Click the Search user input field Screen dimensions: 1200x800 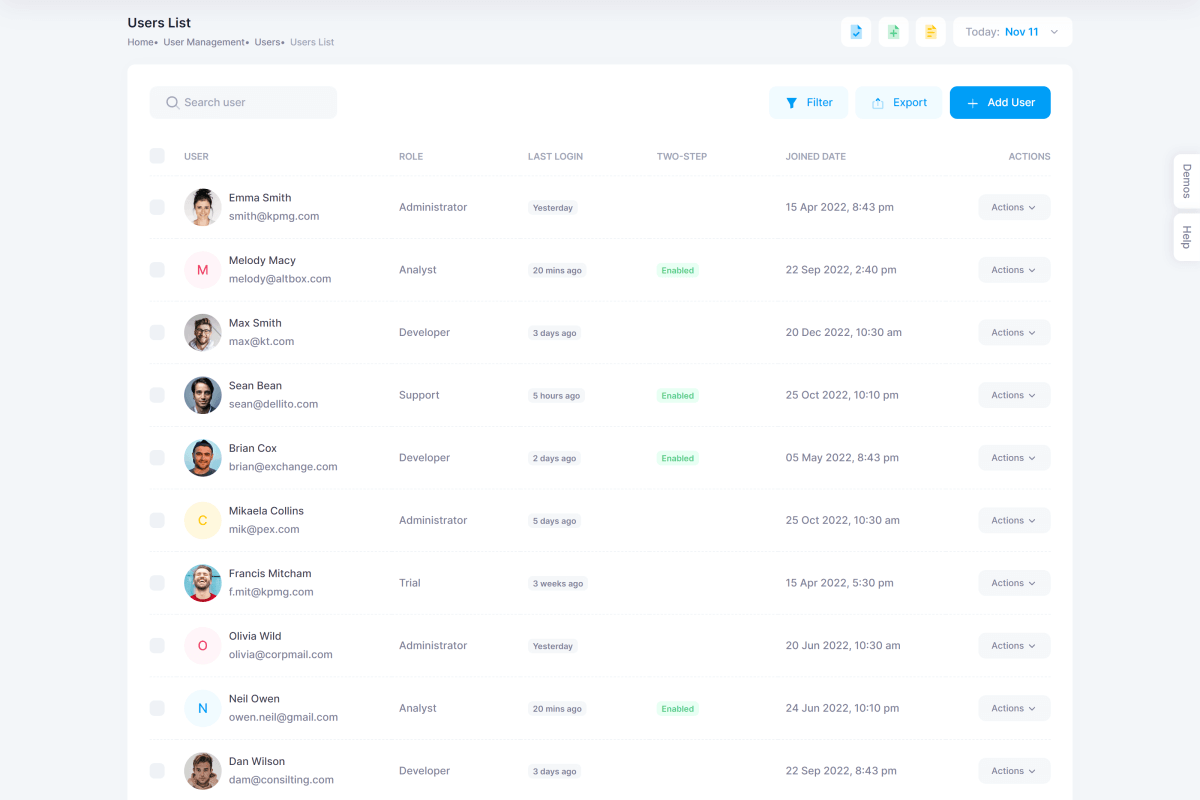[243, 102]
